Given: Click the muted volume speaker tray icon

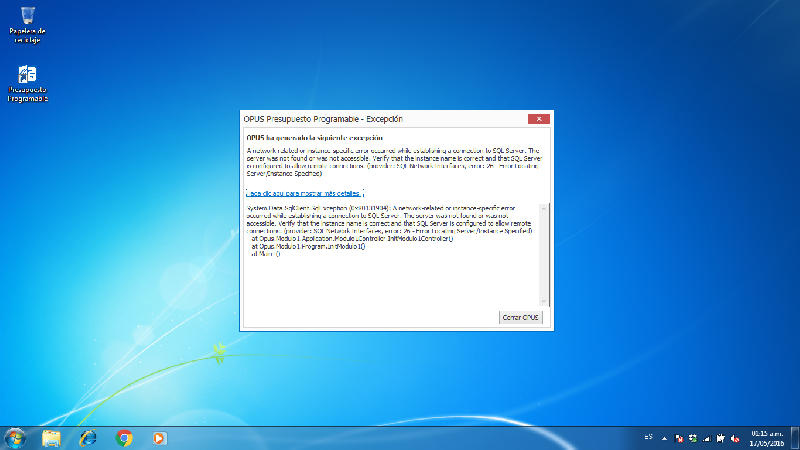Looking at the screenshot, I should point(736,438).
